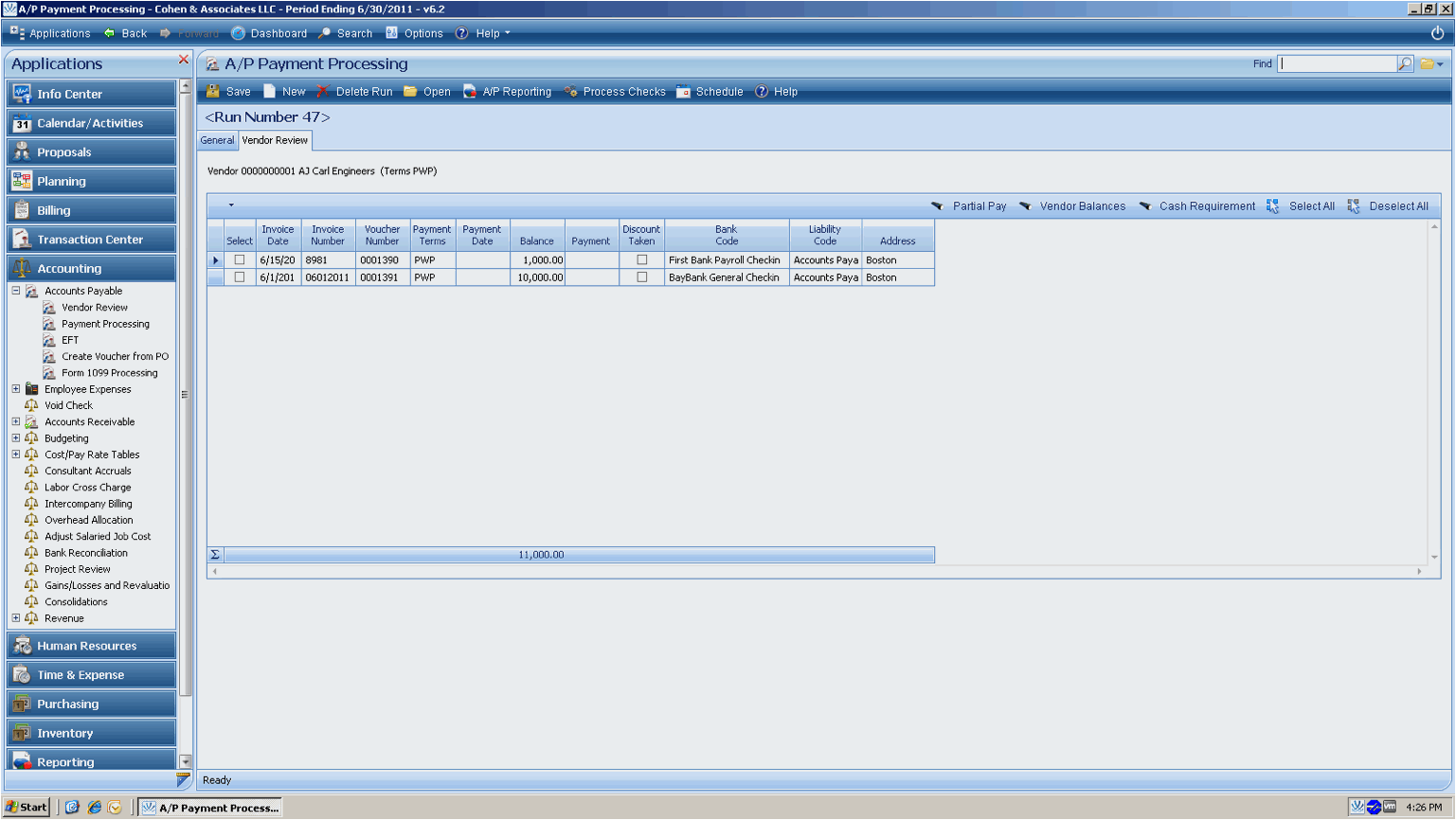Click the grid's horizontal scrollbar track

817,571
